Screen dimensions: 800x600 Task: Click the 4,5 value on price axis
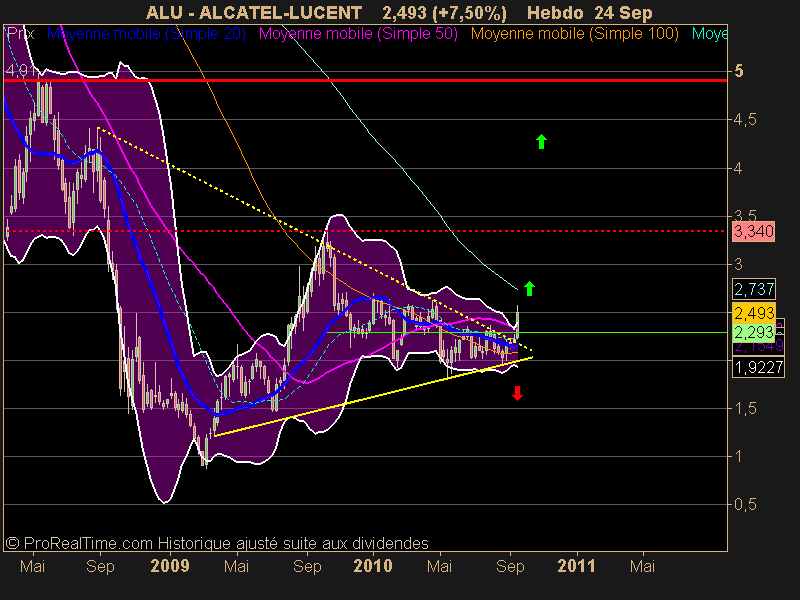click(x=745, y=120)
